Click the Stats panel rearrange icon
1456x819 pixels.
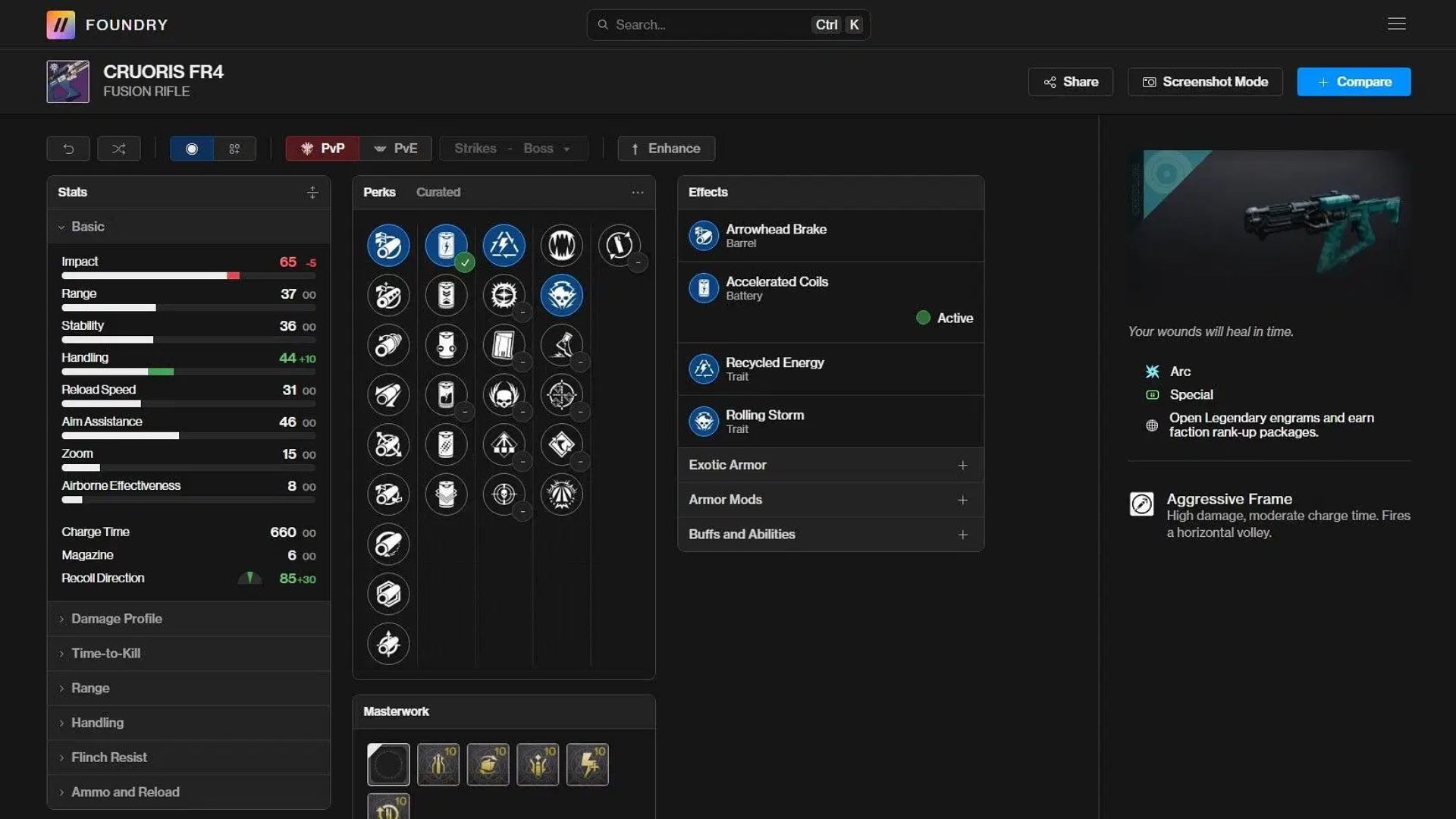[312, 193]
